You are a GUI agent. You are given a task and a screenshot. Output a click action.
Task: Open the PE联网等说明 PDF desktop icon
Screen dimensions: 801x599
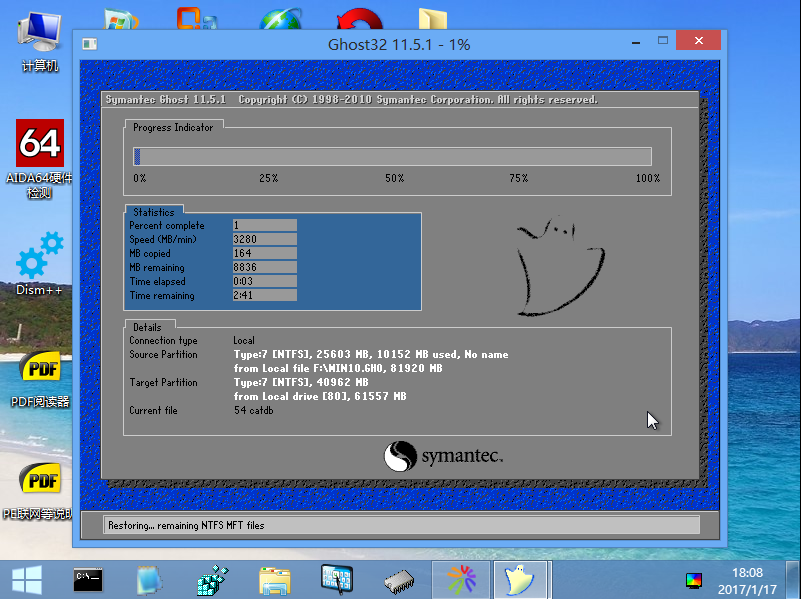tap(40, 490)
